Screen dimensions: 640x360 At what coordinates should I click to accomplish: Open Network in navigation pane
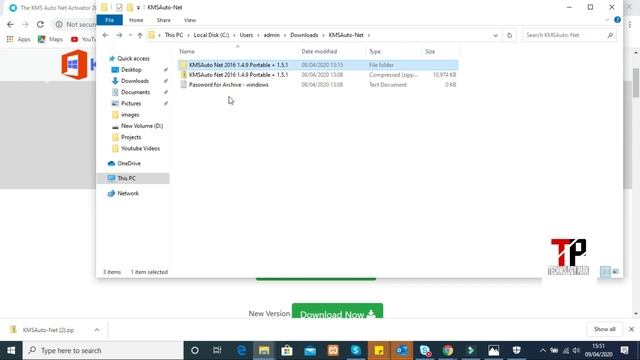(128, 193)
